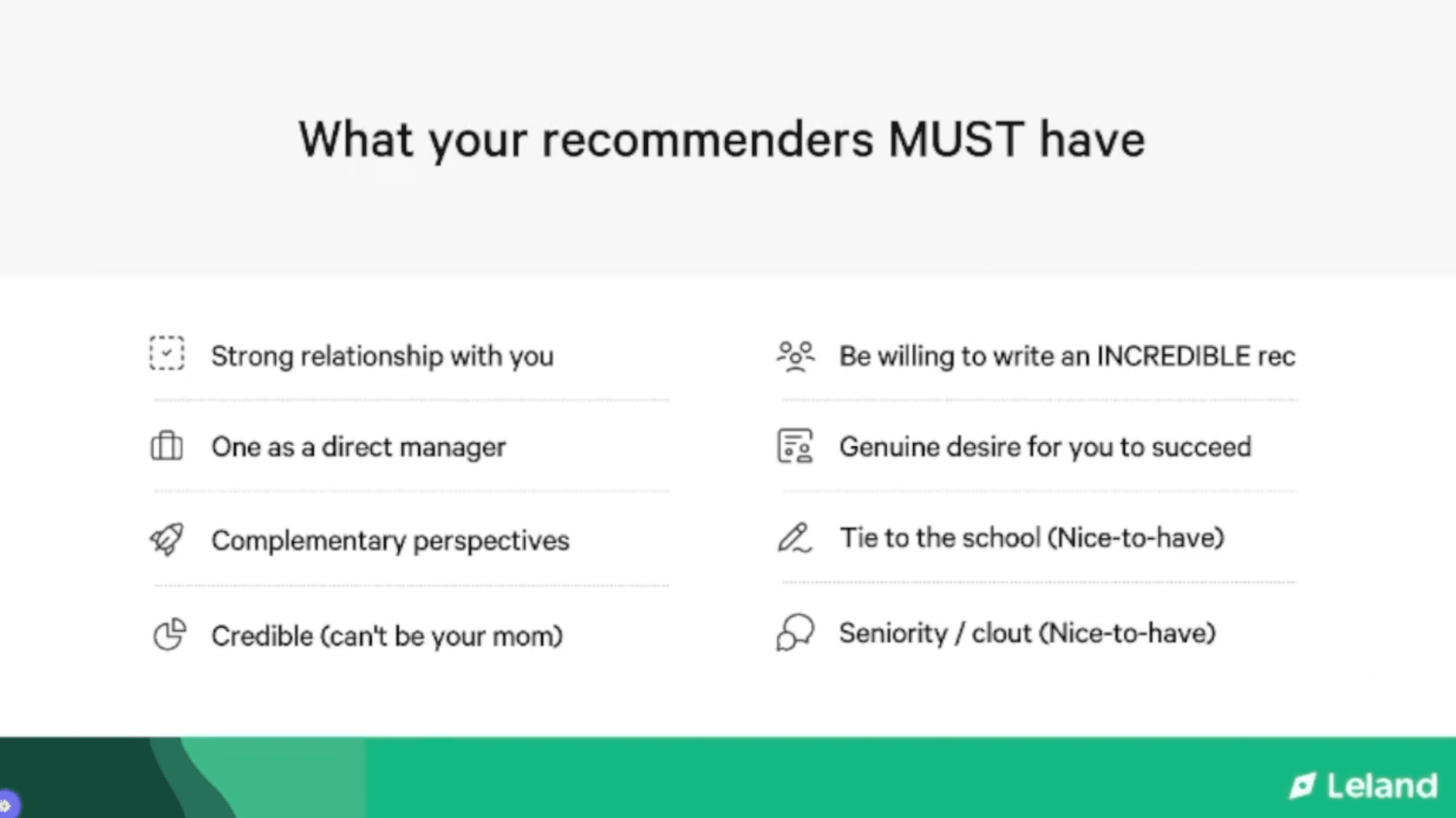
Task: Click the profile card icon beside Genuine desire
Action: (795, 446)
